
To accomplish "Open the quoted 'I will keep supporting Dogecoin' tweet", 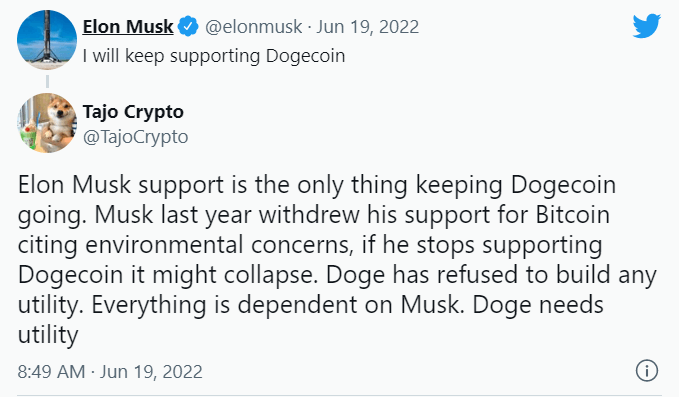I will pos(214,56).
